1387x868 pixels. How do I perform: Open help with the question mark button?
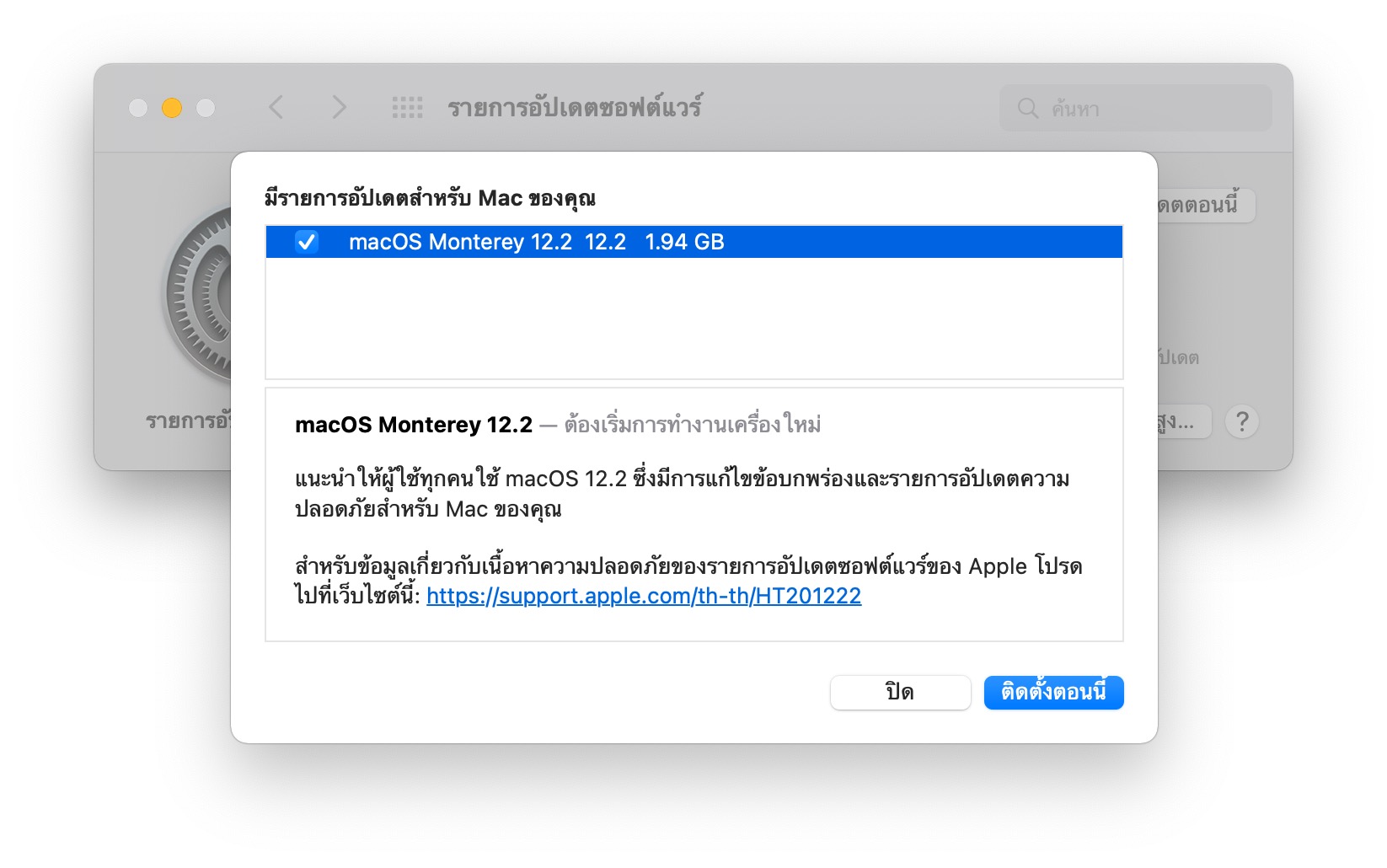click(x=1241, y=421)
